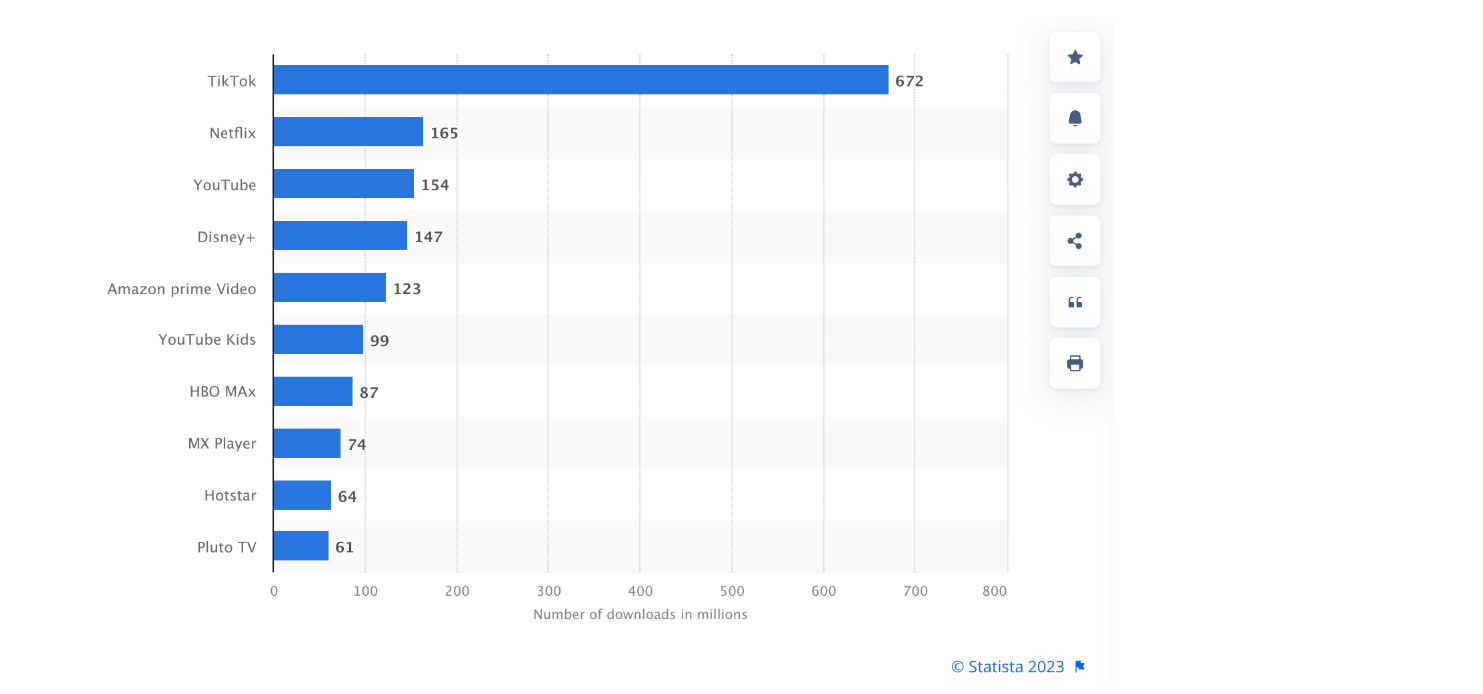Click the 400 tick on x-axis
This screenshot has height=694, width=1483.
(x=640, y=591)
